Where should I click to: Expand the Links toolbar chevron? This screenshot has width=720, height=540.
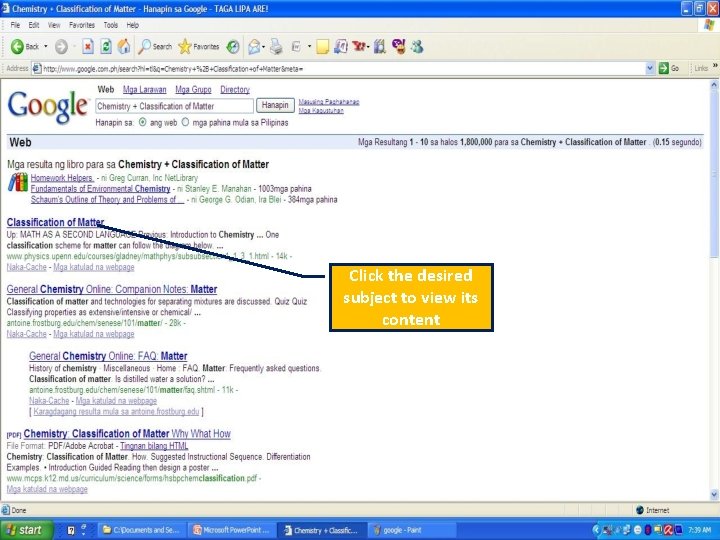click(x=714, y=67)
